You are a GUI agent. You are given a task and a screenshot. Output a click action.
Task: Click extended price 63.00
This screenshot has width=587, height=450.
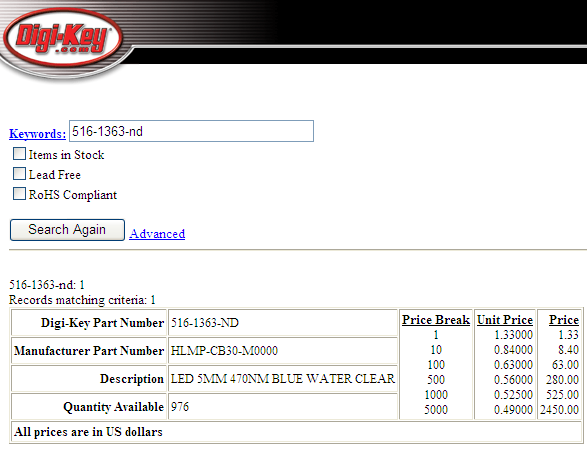point(565,365)
